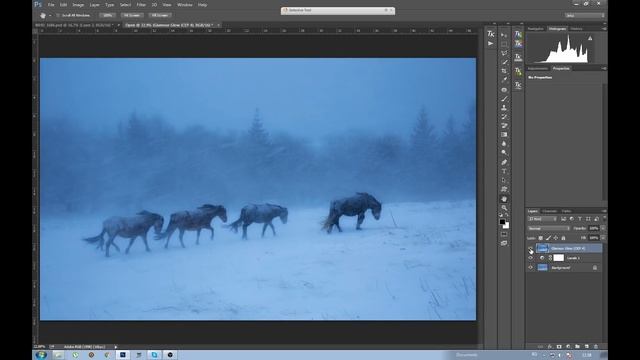The image size is (640, 360).
Task: Select the Dodge tool
Action: coord(504,153)
